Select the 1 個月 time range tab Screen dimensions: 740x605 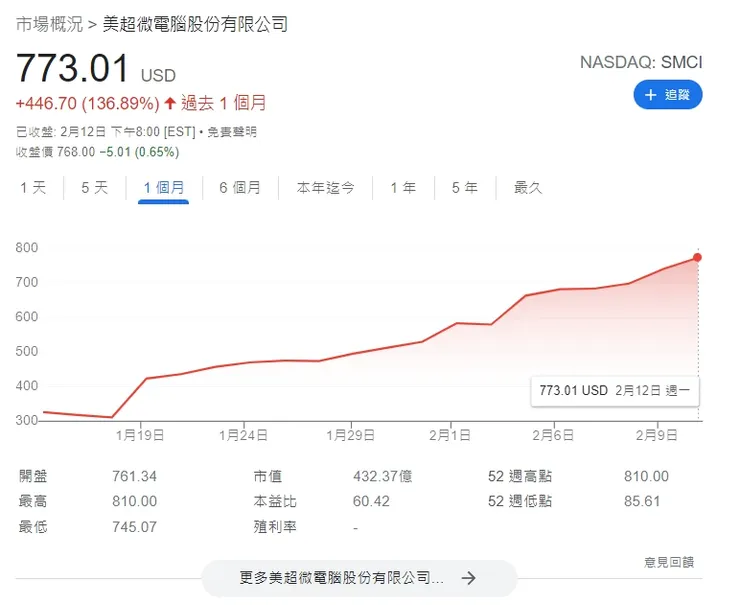pos(163,188)
